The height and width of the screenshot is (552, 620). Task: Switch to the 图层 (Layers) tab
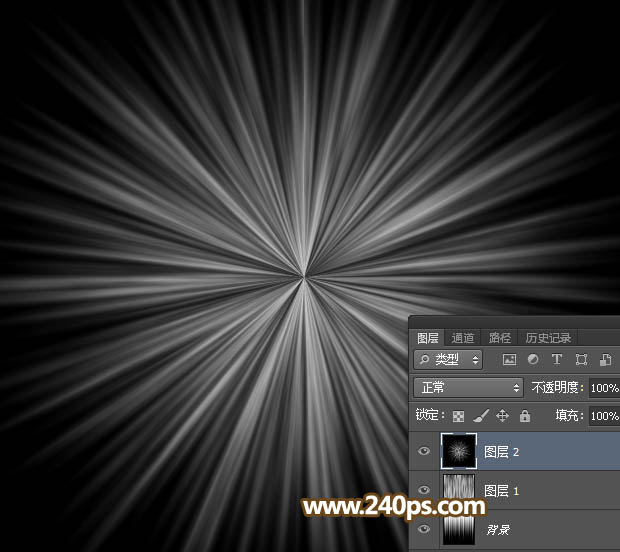point(427,338)
